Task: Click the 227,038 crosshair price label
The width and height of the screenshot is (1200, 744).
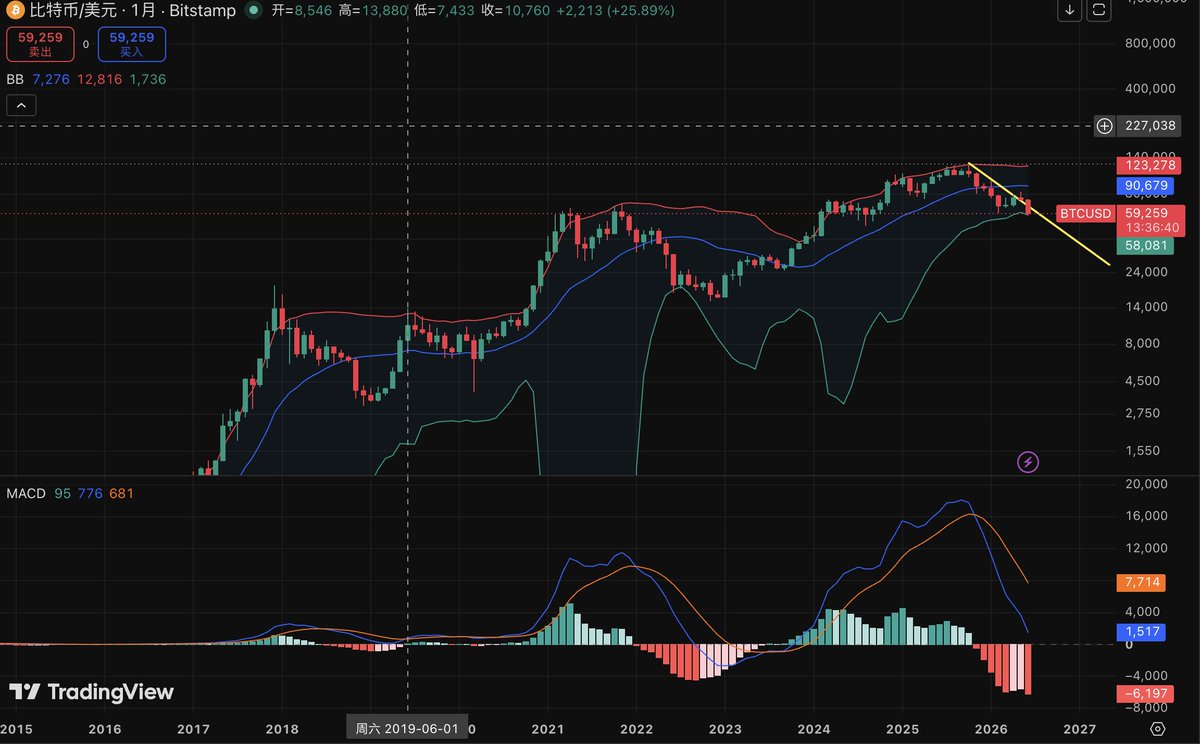Action: 1149,126
